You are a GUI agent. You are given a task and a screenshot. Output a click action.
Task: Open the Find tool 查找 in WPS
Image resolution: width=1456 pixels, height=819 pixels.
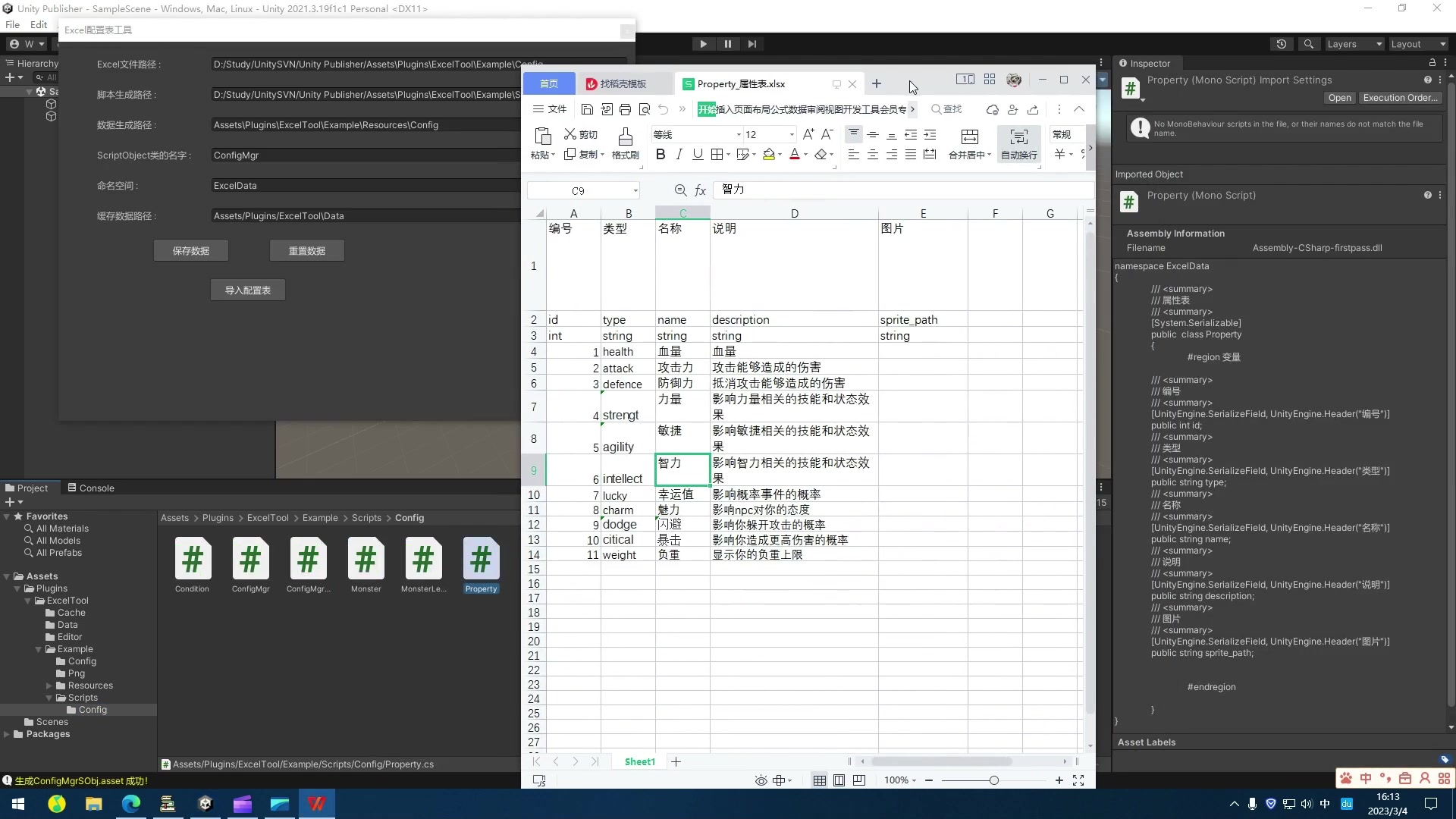coord(946,109)
